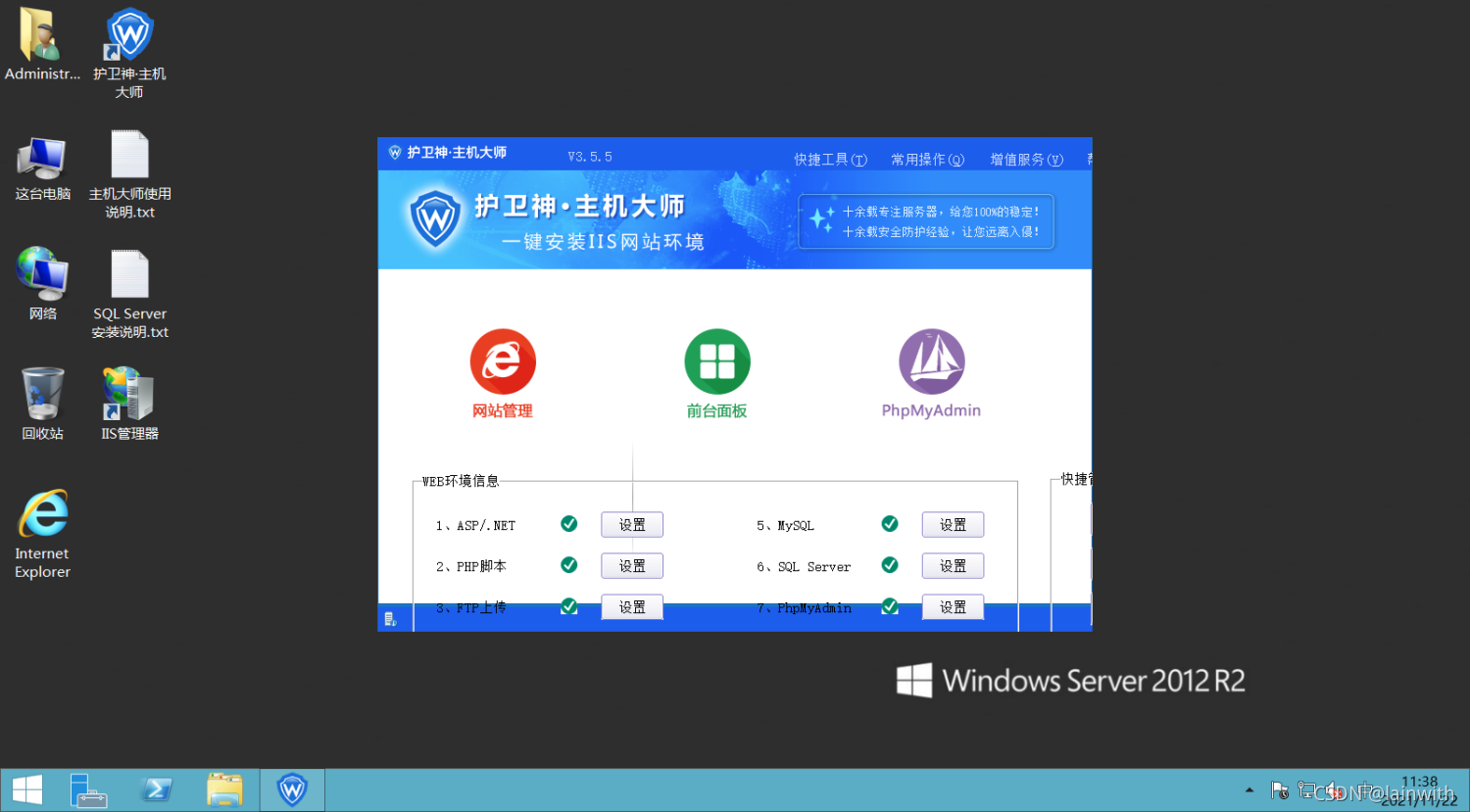
Task: Select the 主机大师使用说明.txt file
Action: (x=129, y=174)
